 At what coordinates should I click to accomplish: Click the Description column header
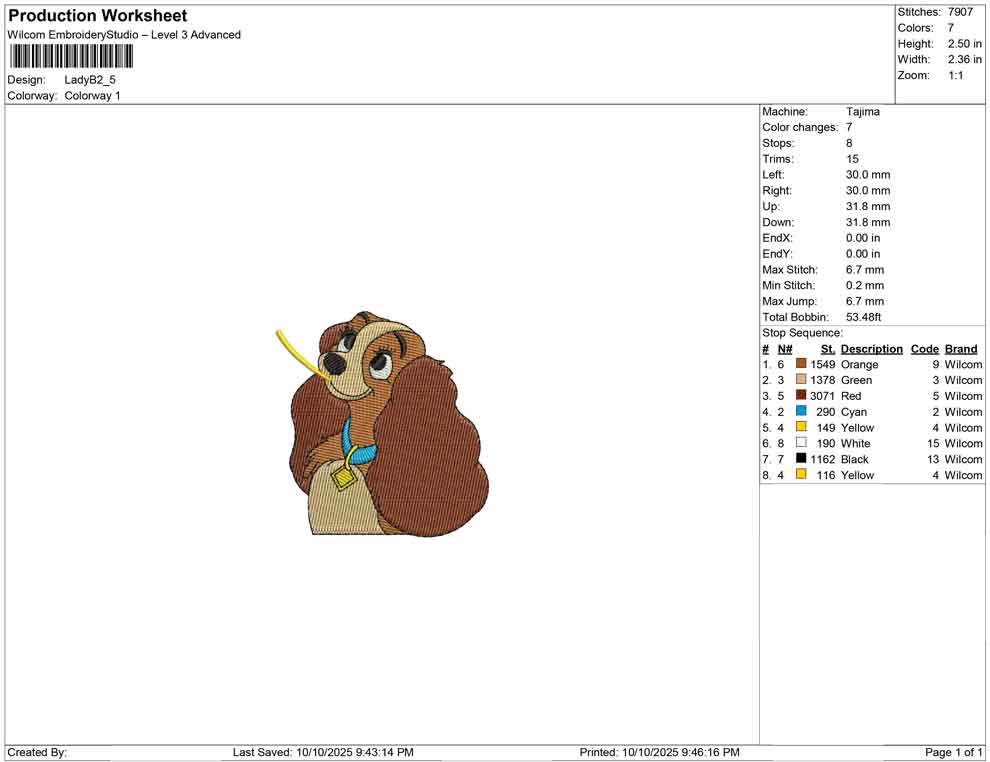[871, 349]
